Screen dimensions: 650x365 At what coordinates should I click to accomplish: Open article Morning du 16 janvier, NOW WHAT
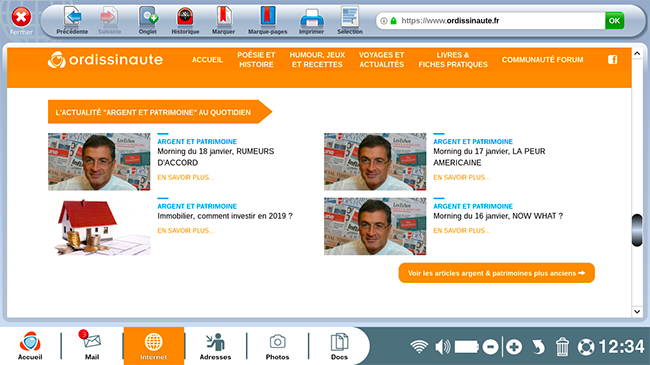(x=498, y=216)
